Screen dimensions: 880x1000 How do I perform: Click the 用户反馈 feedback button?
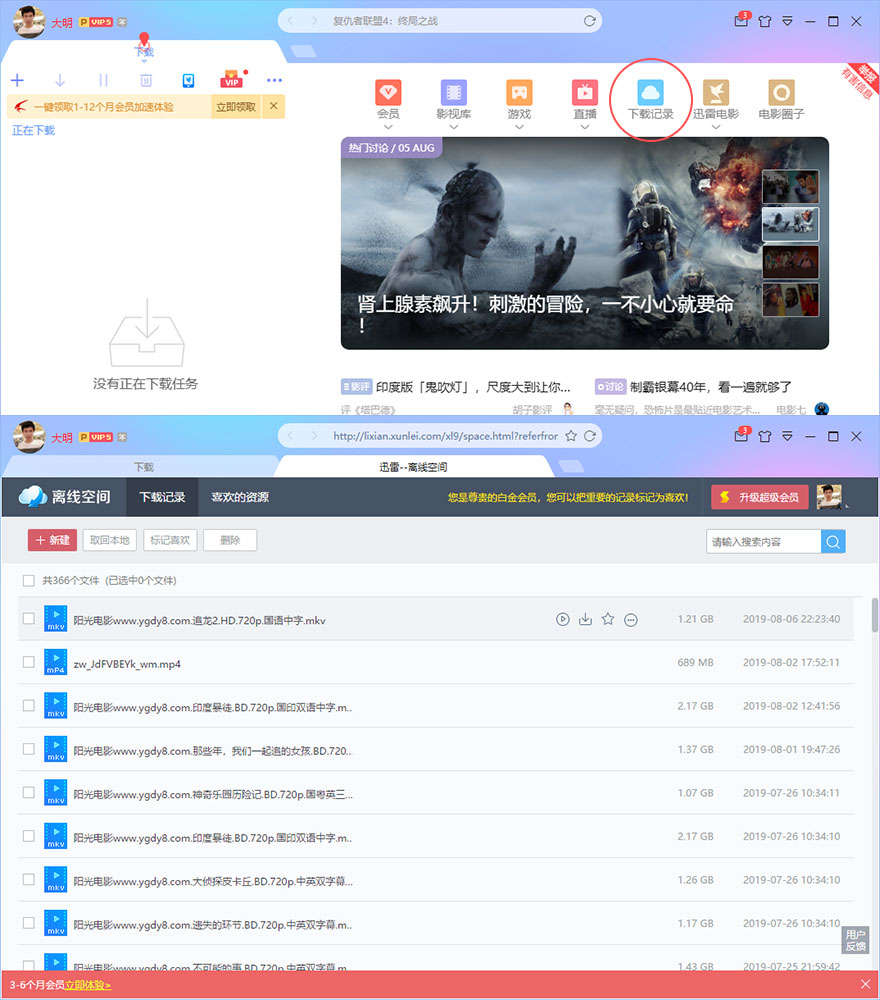[x=856, y=941]
